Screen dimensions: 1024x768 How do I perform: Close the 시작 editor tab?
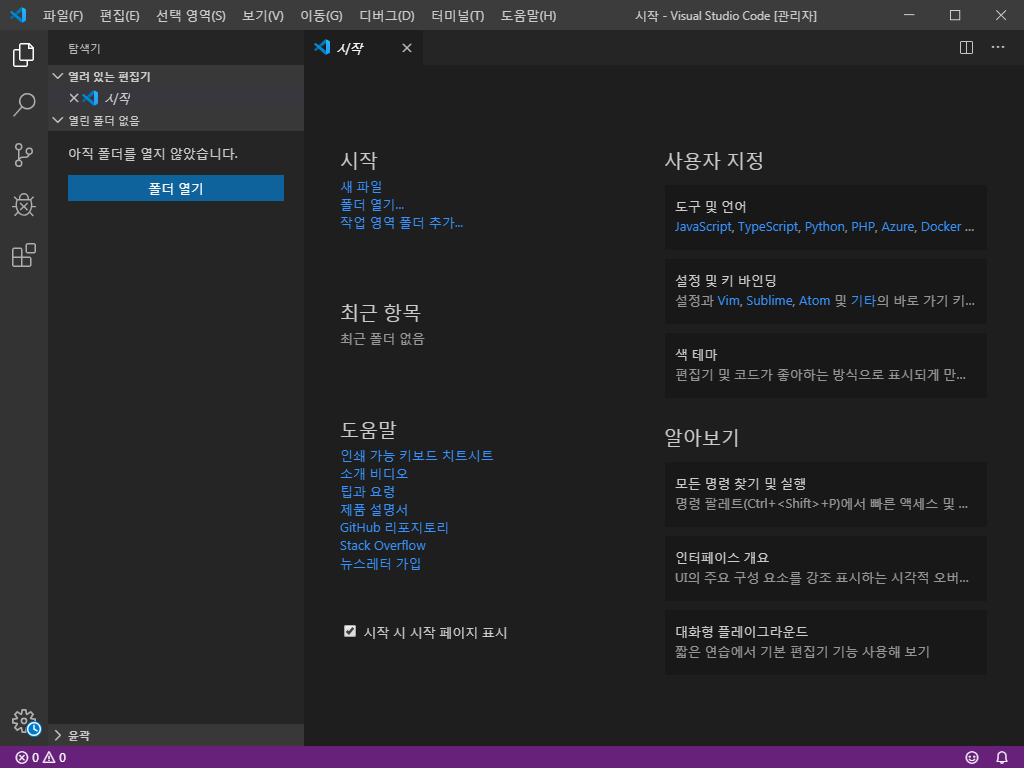point(407,48)
